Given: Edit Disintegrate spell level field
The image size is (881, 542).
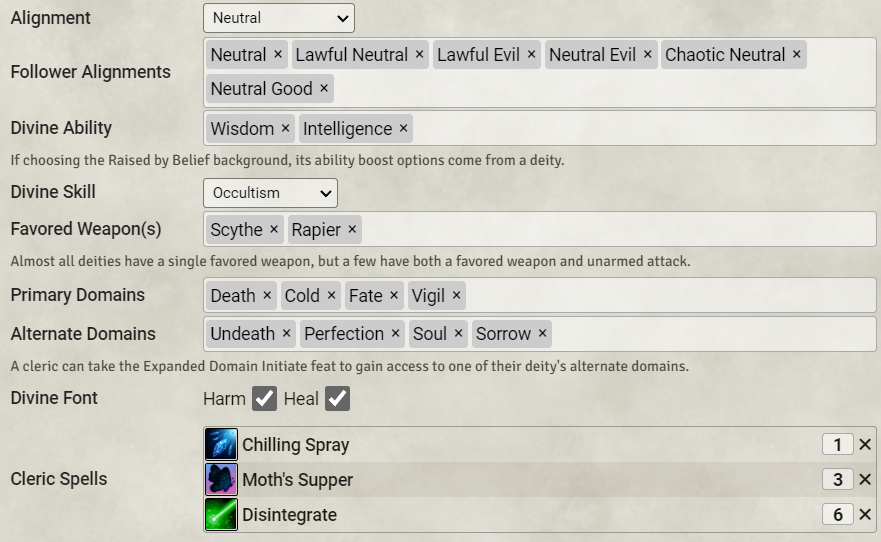Looking at the screenshot, I should coord(837,515).
